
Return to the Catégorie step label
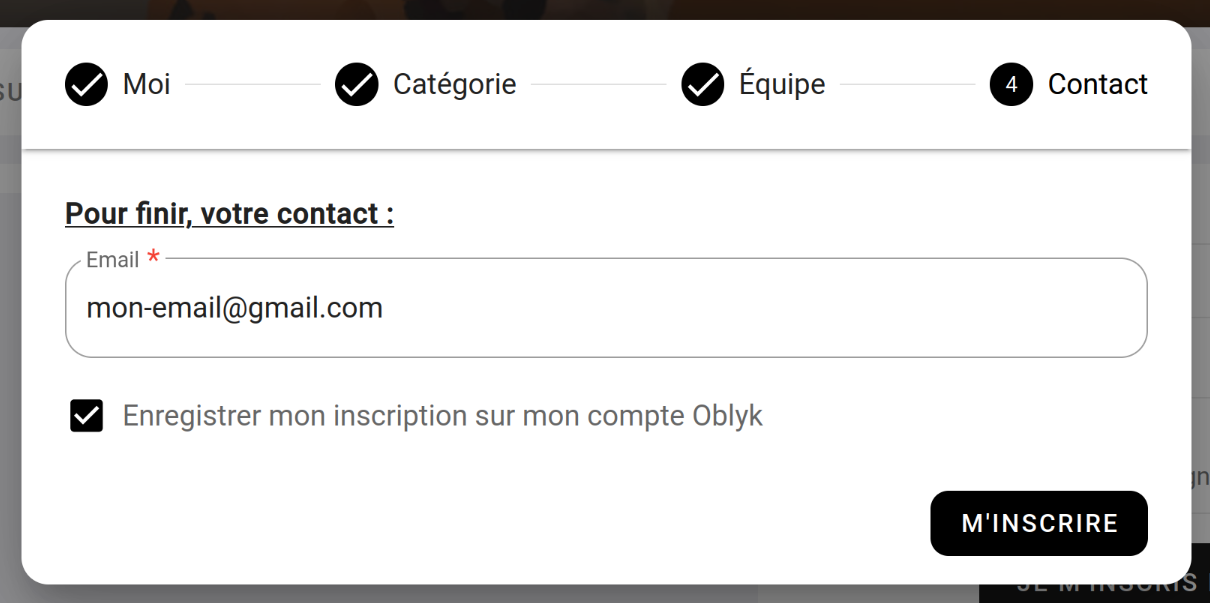pos(454,84)
